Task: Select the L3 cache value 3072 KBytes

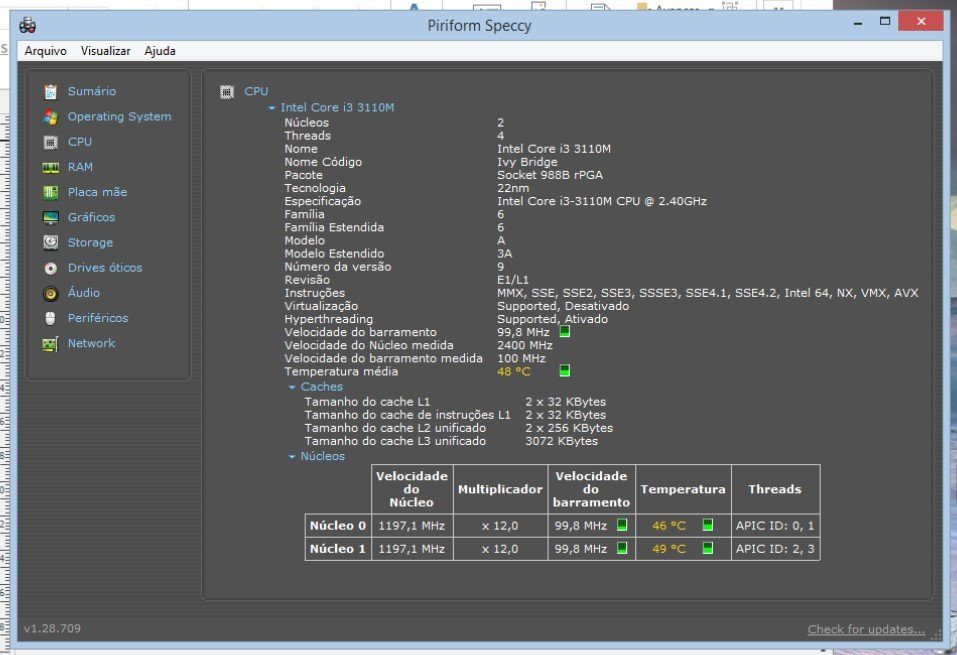Action: pyautogui.click(x=562, y=441)
